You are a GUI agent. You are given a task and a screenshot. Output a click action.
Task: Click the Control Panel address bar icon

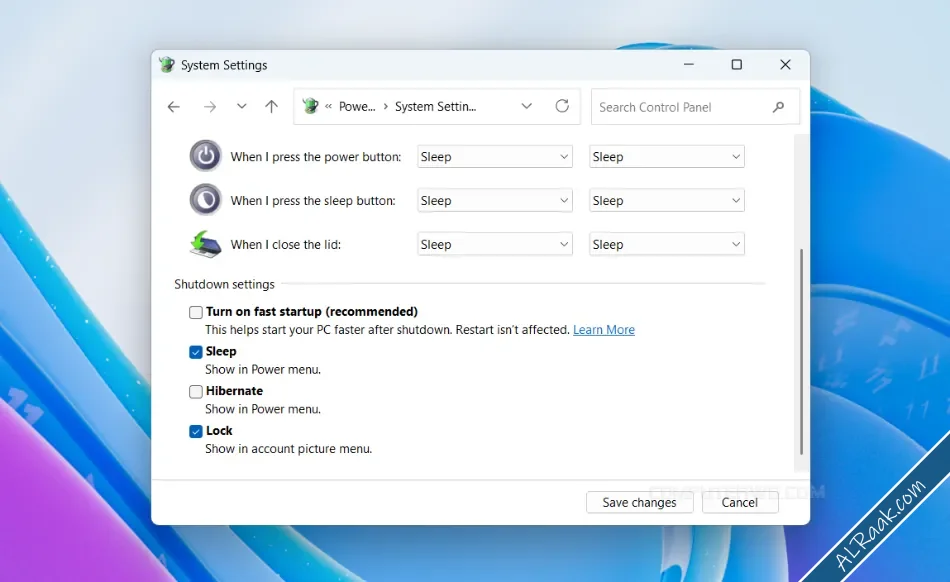[310, 107]
